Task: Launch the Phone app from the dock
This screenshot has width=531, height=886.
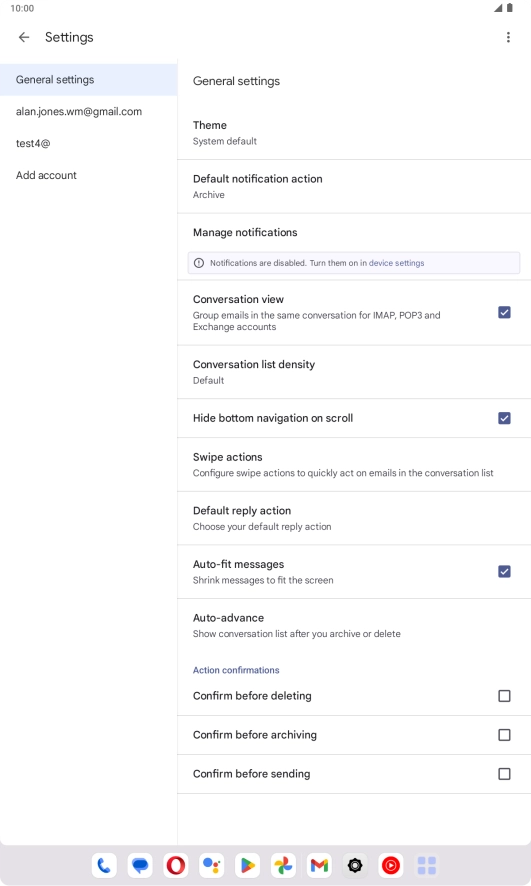Action: 104,865
